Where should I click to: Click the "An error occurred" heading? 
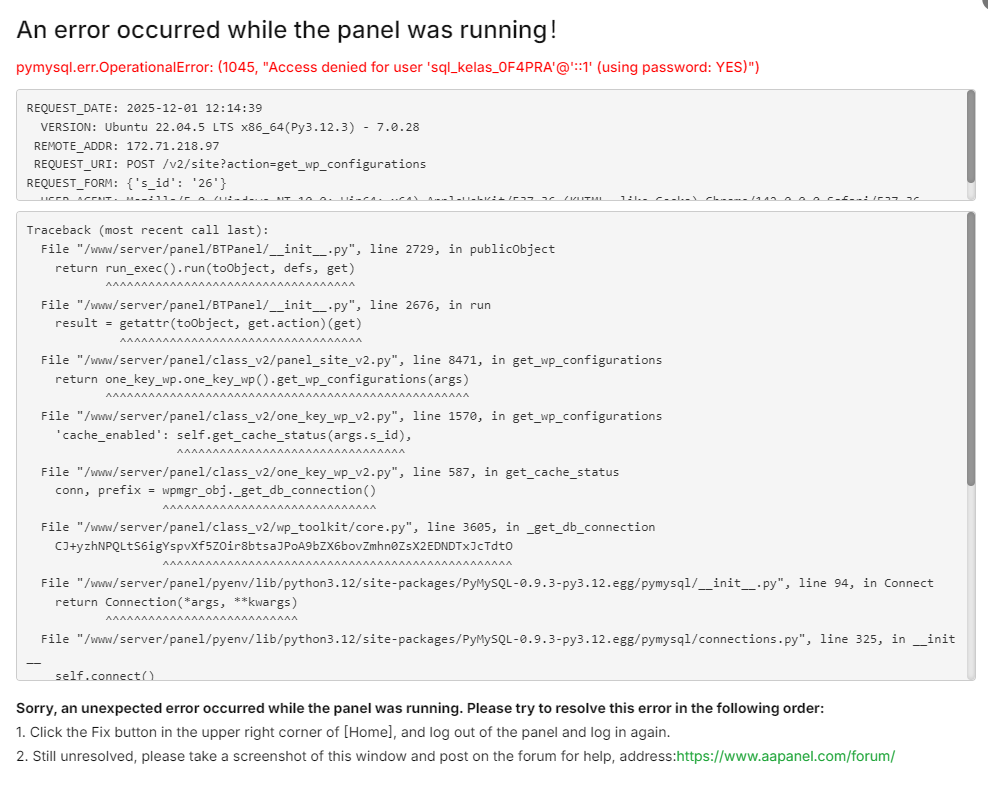point(286,30)
